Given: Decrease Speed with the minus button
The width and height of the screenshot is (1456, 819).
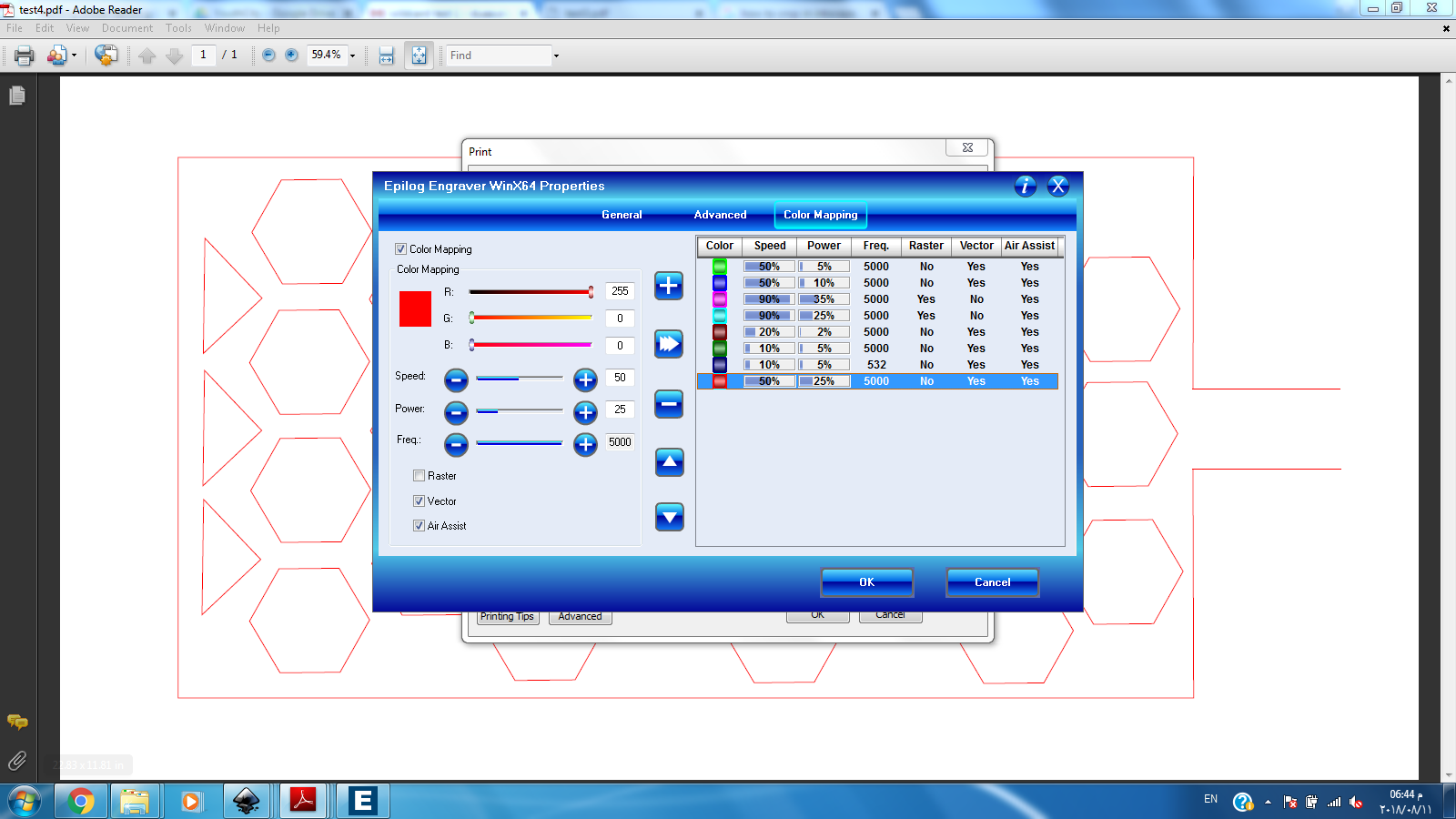Looking at the screenshot, I should [x=456, y=379].
